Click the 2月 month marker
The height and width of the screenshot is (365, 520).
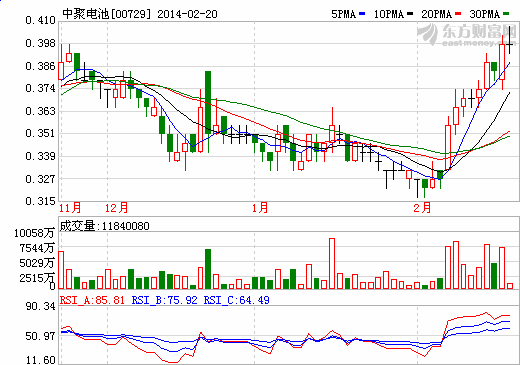pyautogui.click(x=422, y=208)
